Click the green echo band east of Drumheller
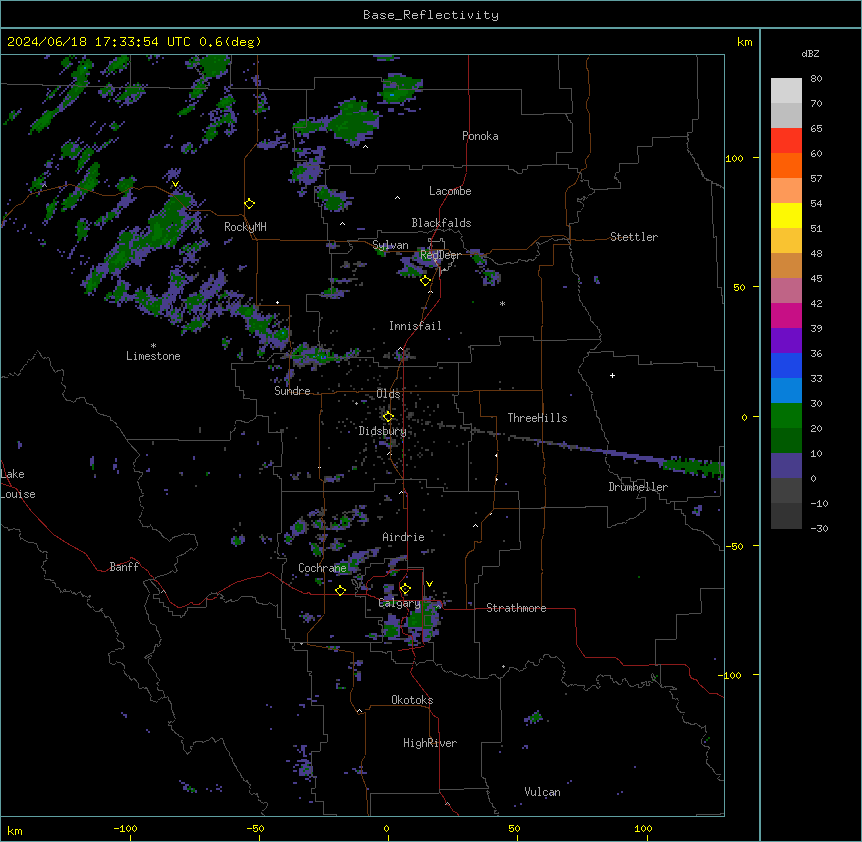Image resolution: width=862 pixels, height=842 pixels. [694, 467]
